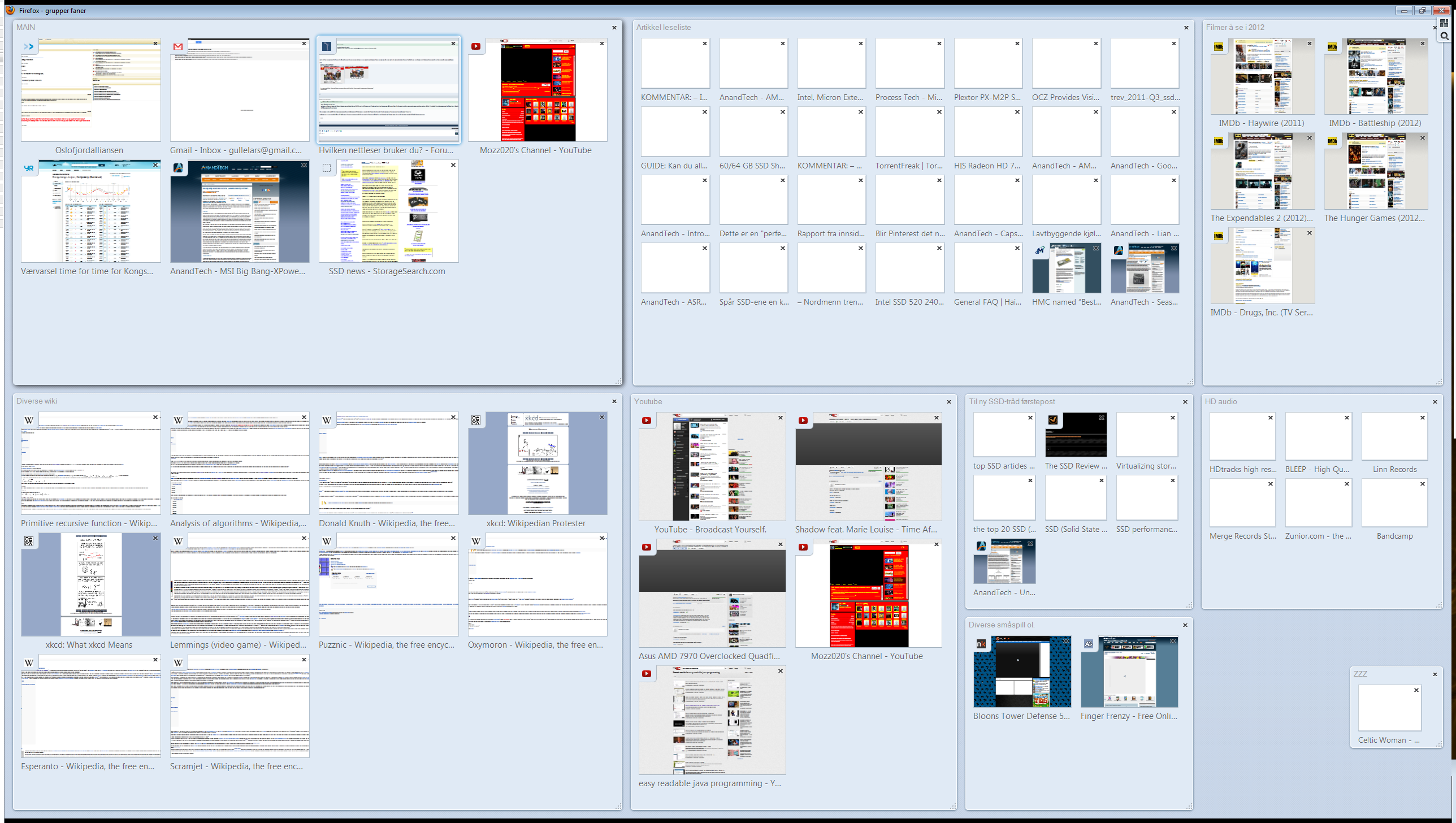
Task: Click the tab groups grid icon
Action: (1444, 23)
